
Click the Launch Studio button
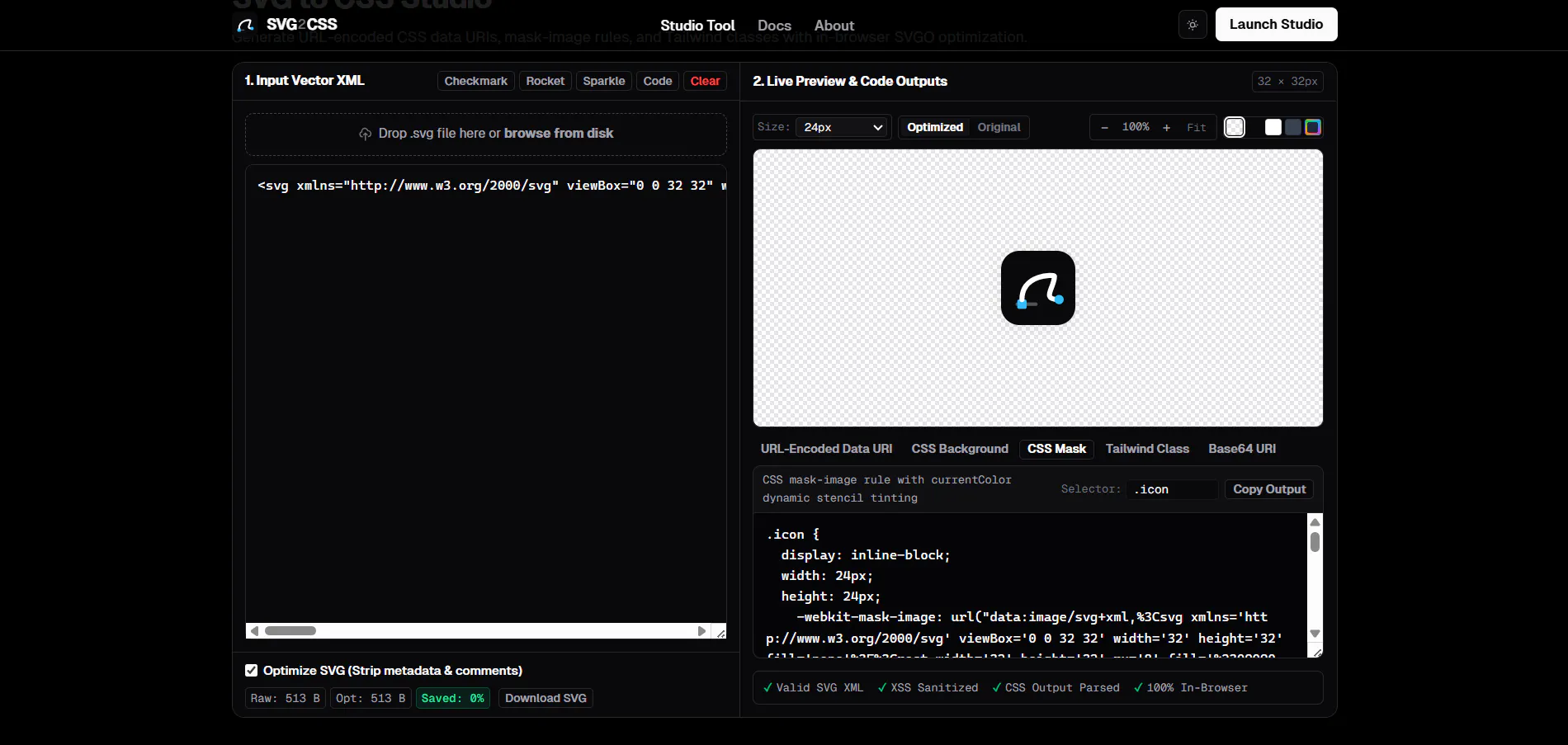coord(1276,24)
